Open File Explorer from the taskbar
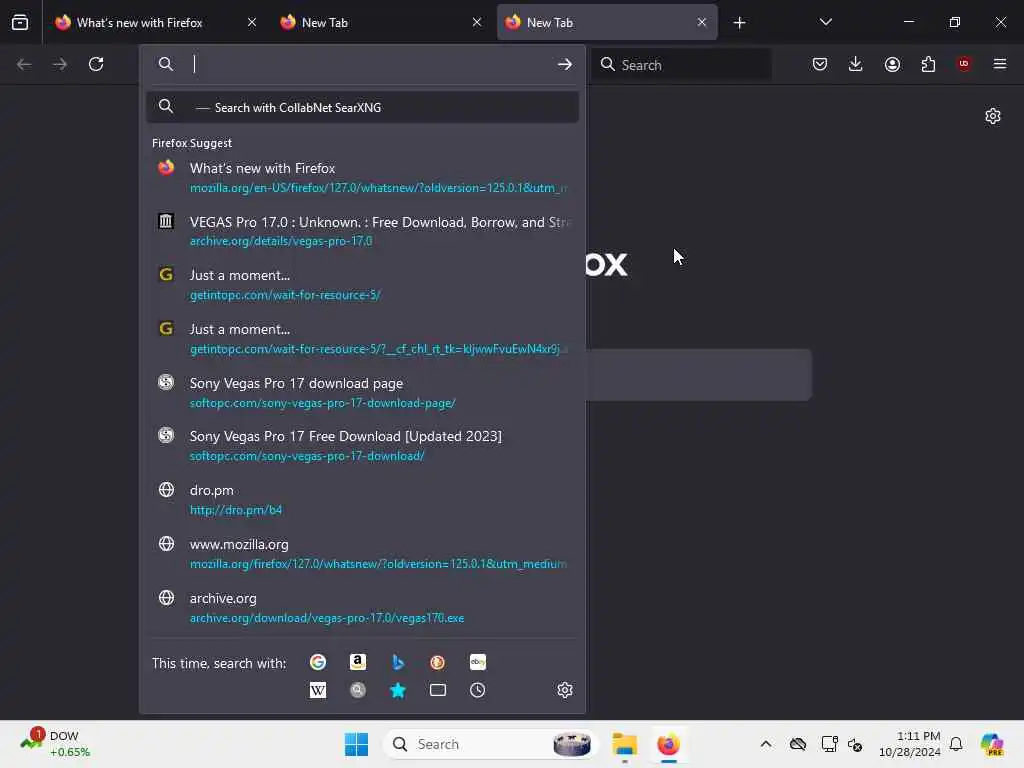The height and width of the screenshot is (768, 1024). pyautogui.click(x=624, y=744)
